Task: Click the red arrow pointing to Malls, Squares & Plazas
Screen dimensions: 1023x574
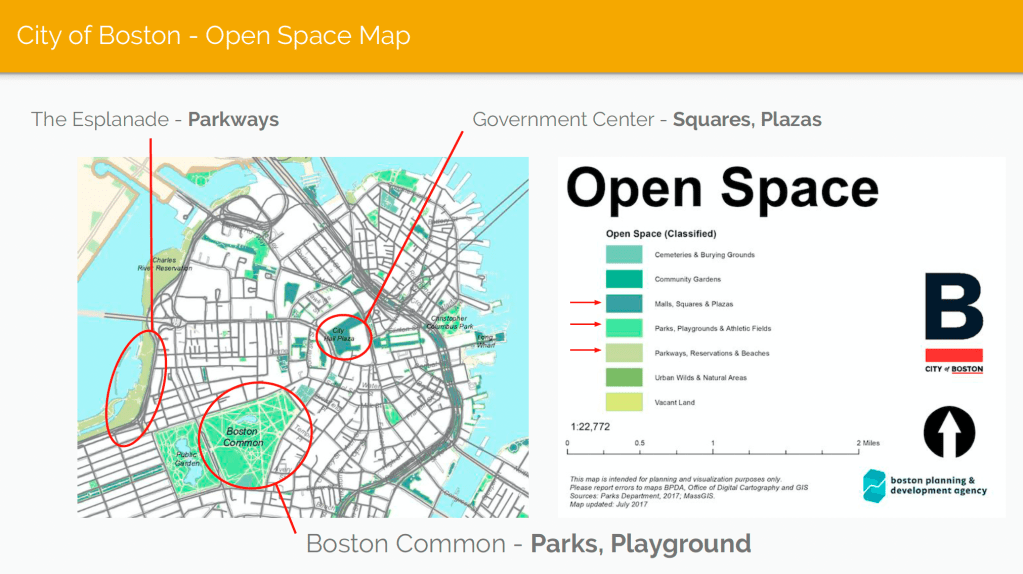Action: click(x=583, y=303)
